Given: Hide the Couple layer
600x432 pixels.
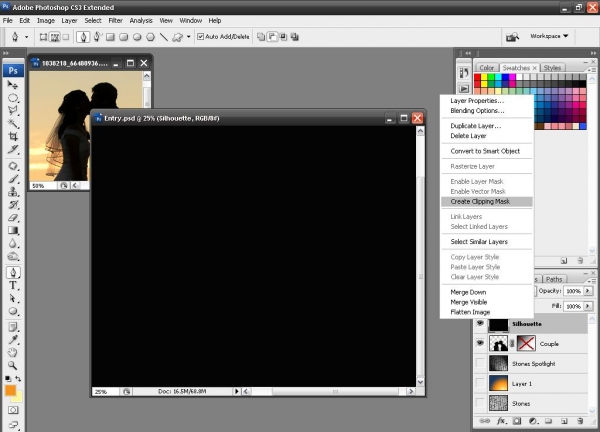Looking at the screenshot, I should [480, 343].
